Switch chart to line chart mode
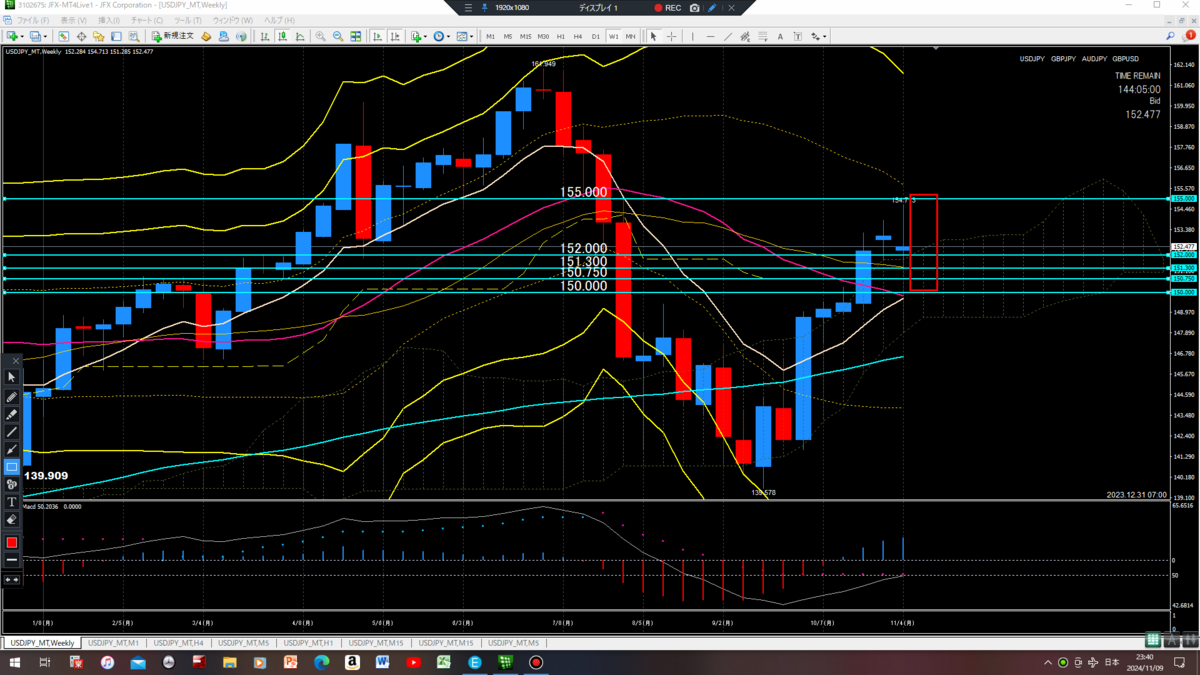This screenshot has height=675, width=1200. coord(300,36)
